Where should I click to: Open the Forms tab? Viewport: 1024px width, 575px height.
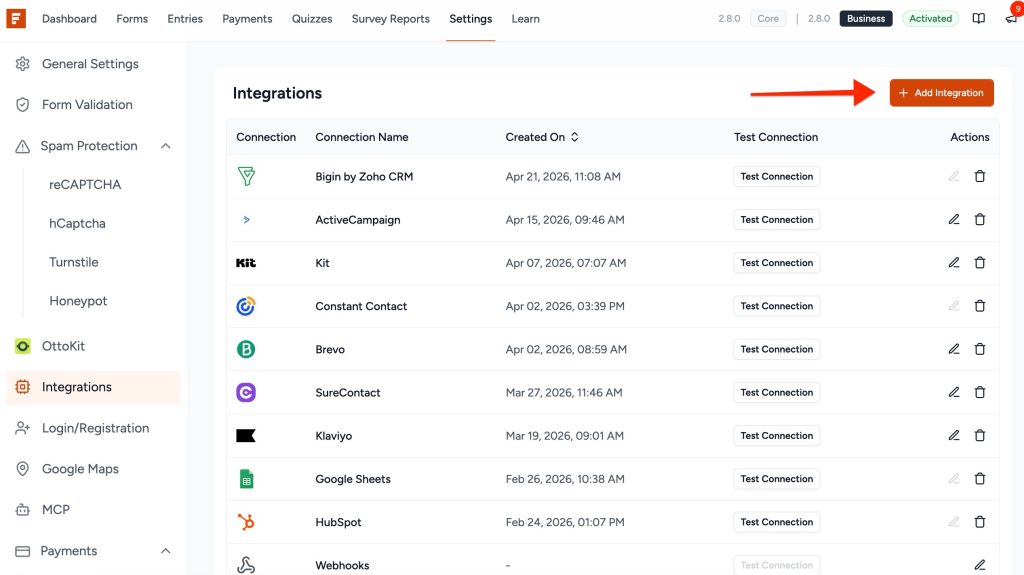coord(132,19)
